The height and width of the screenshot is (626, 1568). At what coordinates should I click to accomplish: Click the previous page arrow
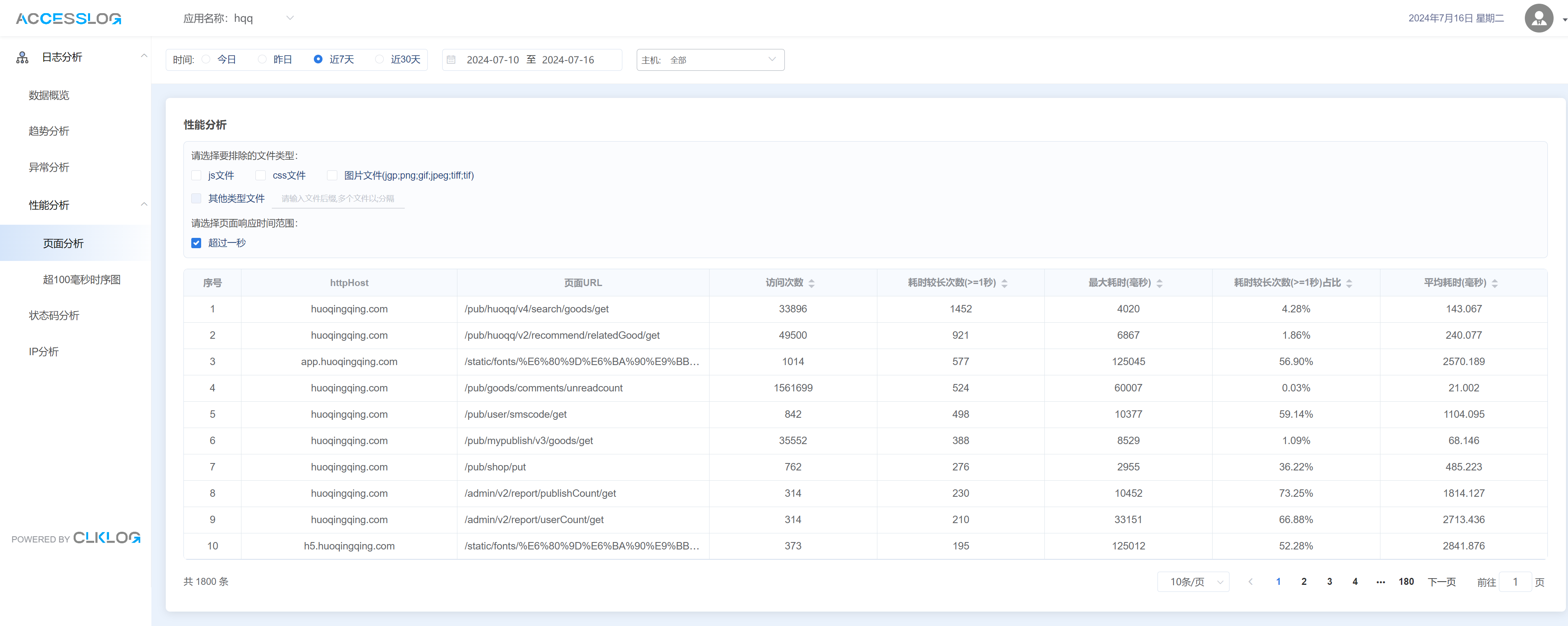click(1250, 582)
